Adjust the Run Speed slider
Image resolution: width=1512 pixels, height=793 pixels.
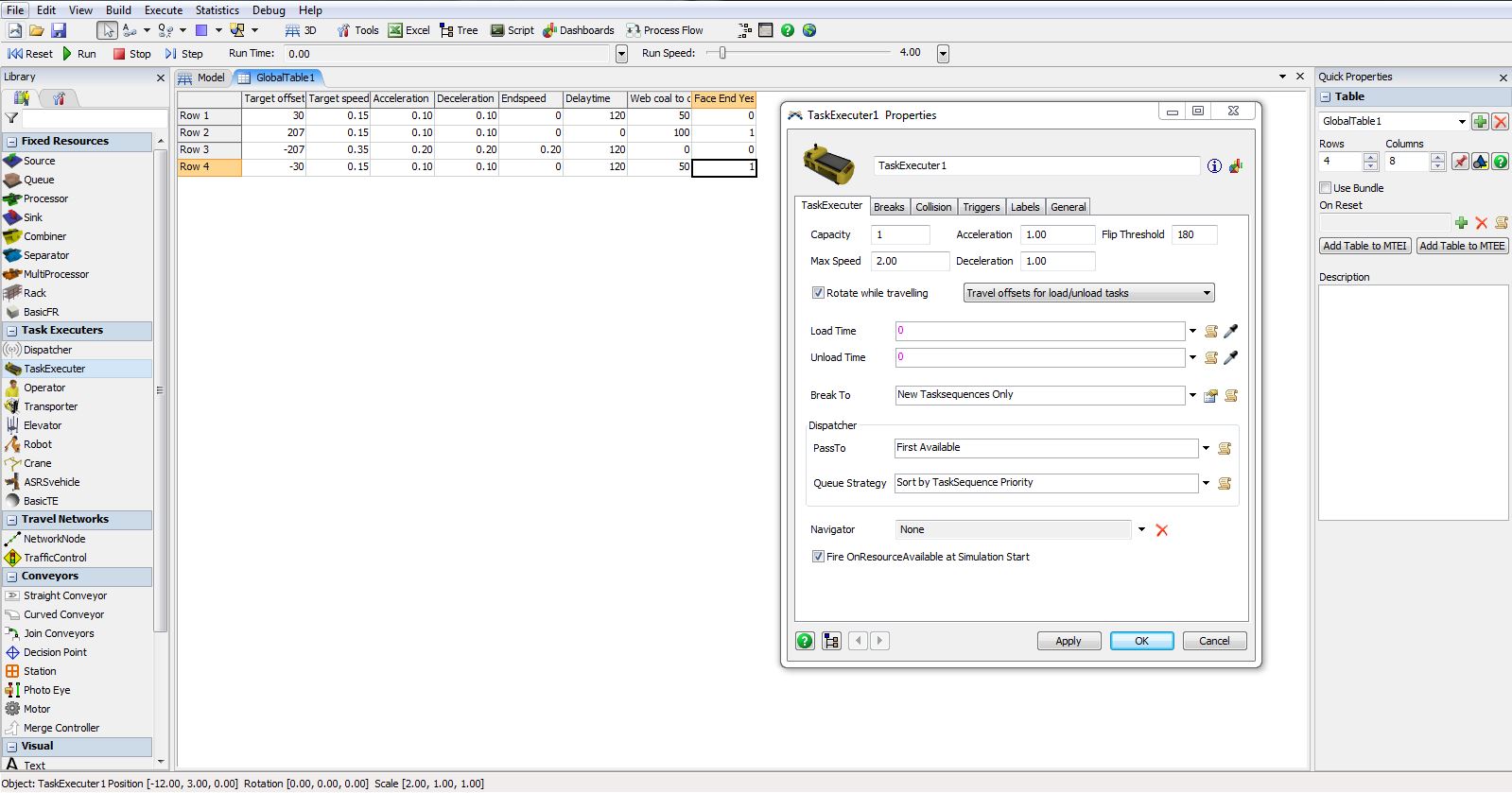click(722, 53)
